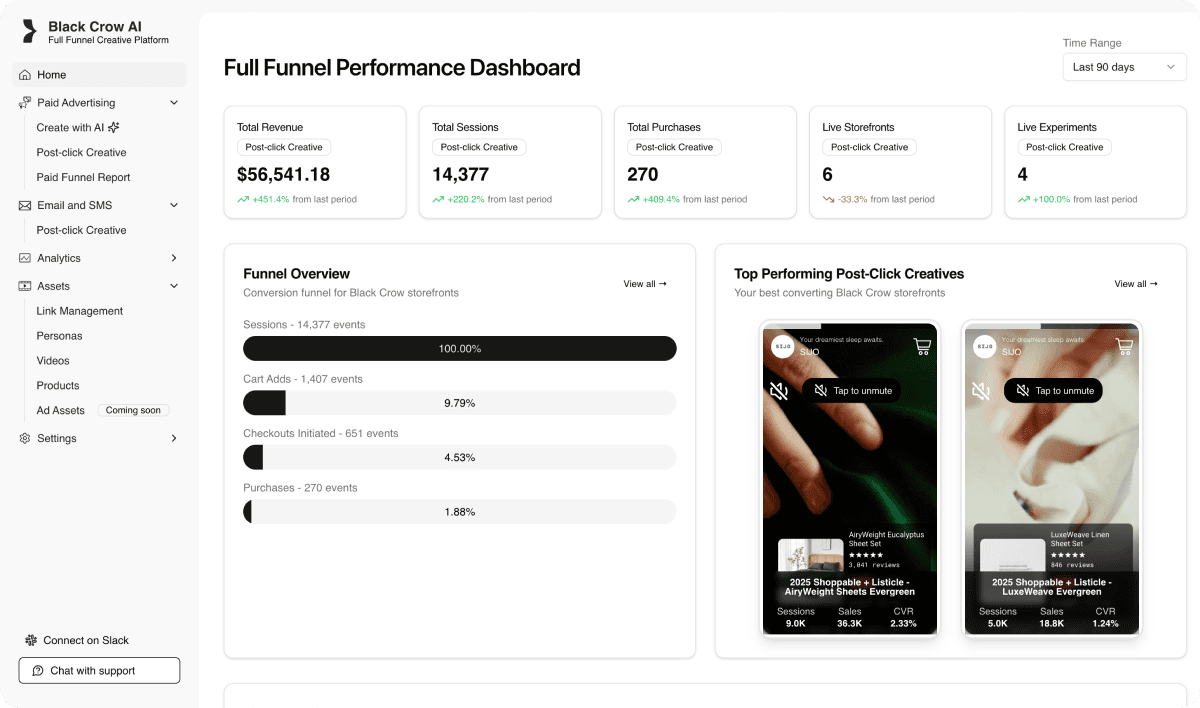Click the Cart Adds 9.79% funnel bar
The image size is (1200, 708).
coord(460,403)
